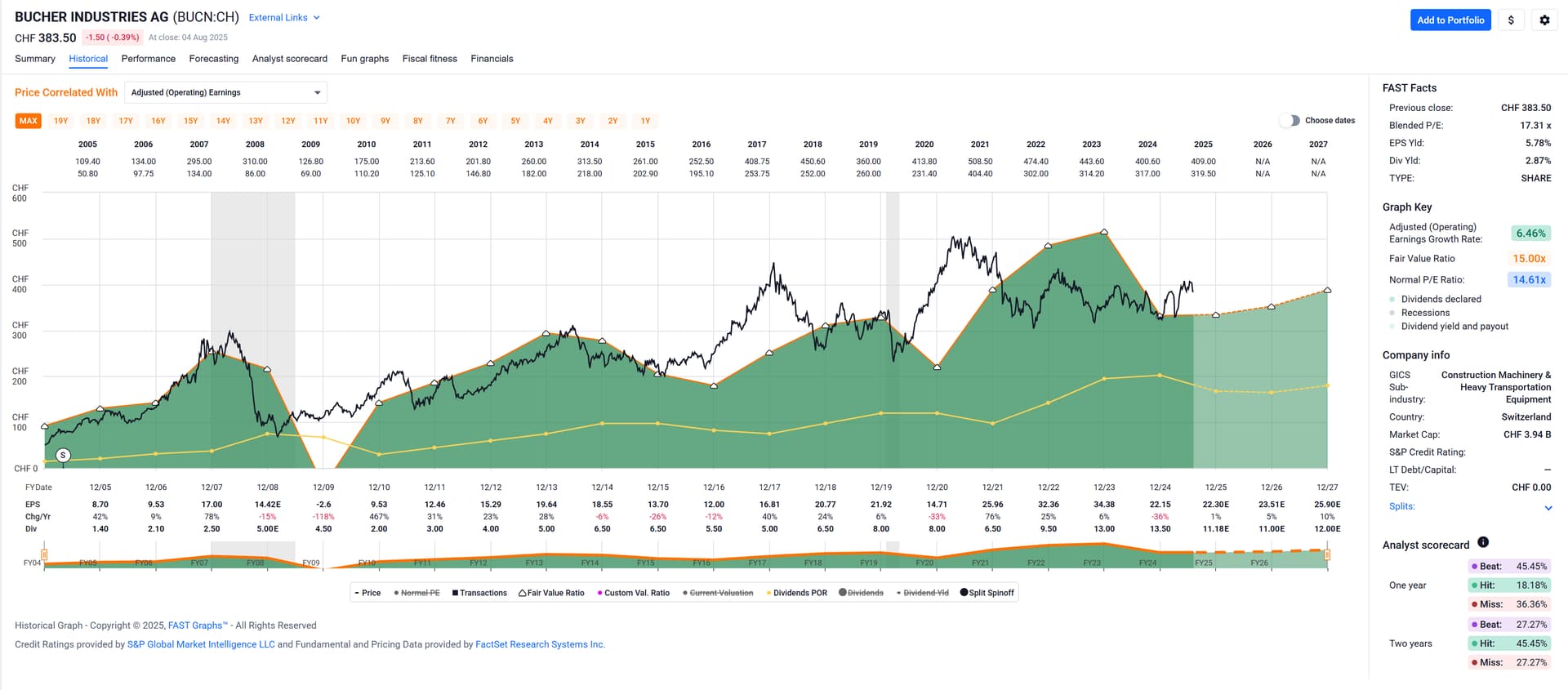Click FY14 on mini timeline
The width and height of the screenshot is (1568, 690).
(590, 563)
